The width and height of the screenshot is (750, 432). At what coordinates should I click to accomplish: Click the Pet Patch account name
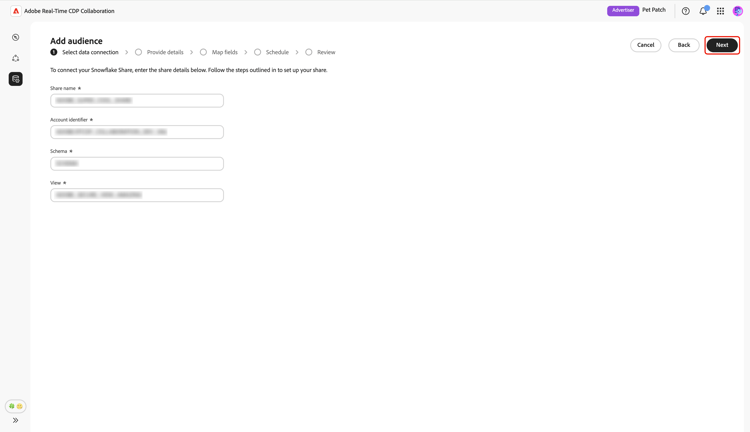pos(654,10)
